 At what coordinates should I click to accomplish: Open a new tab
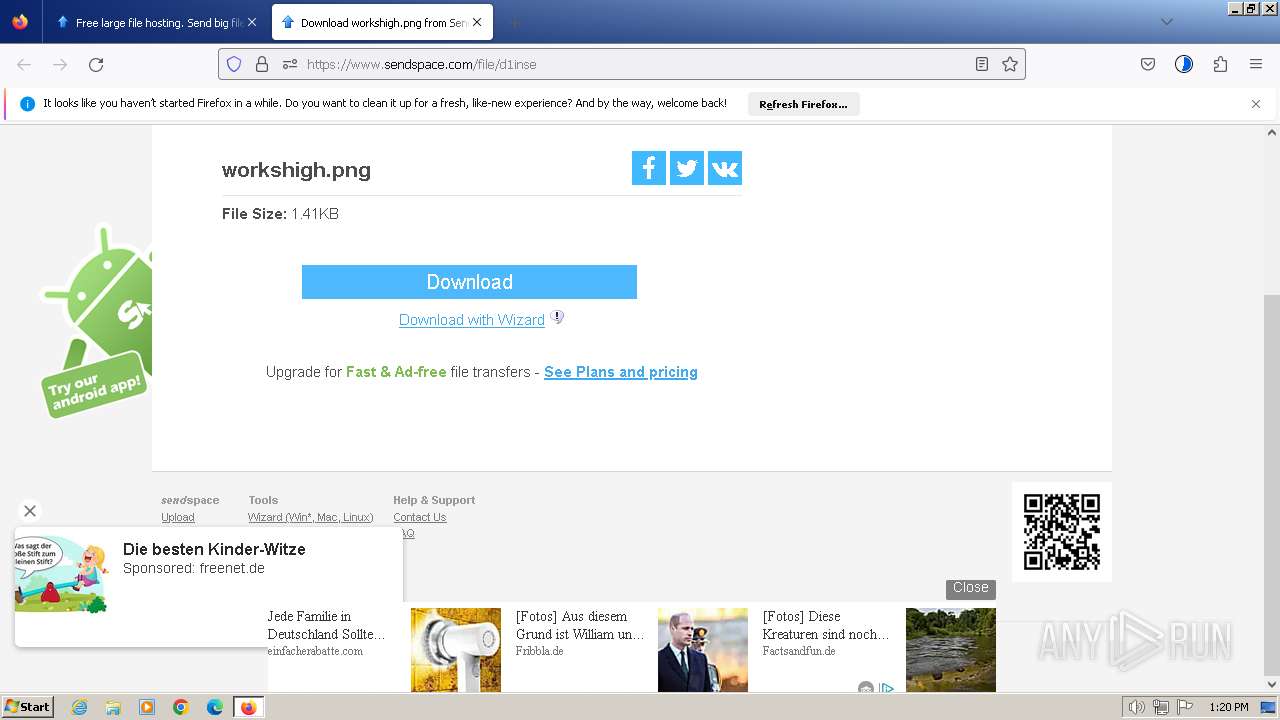point(514,22)
